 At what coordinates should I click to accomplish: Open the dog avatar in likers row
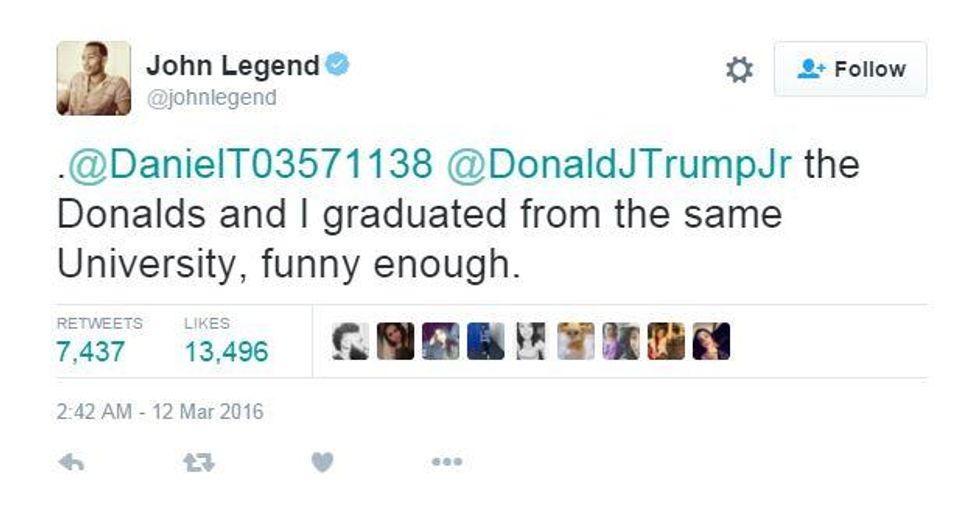[576, 341]
